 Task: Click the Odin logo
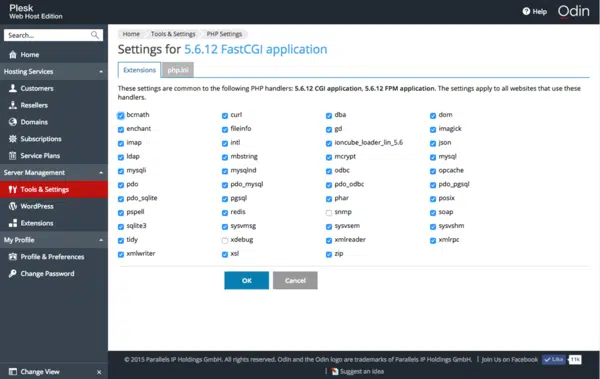point(573,11)
